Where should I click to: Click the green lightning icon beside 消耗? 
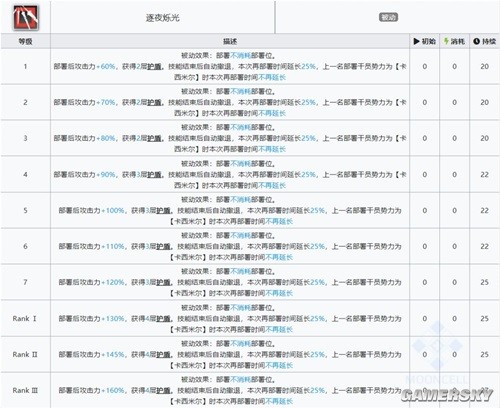point(446,41)
